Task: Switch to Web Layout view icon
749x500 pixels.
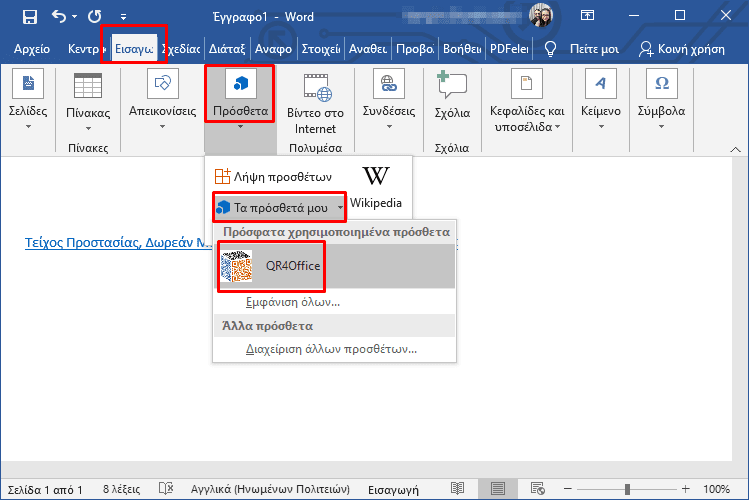Action: click(537, 489)
